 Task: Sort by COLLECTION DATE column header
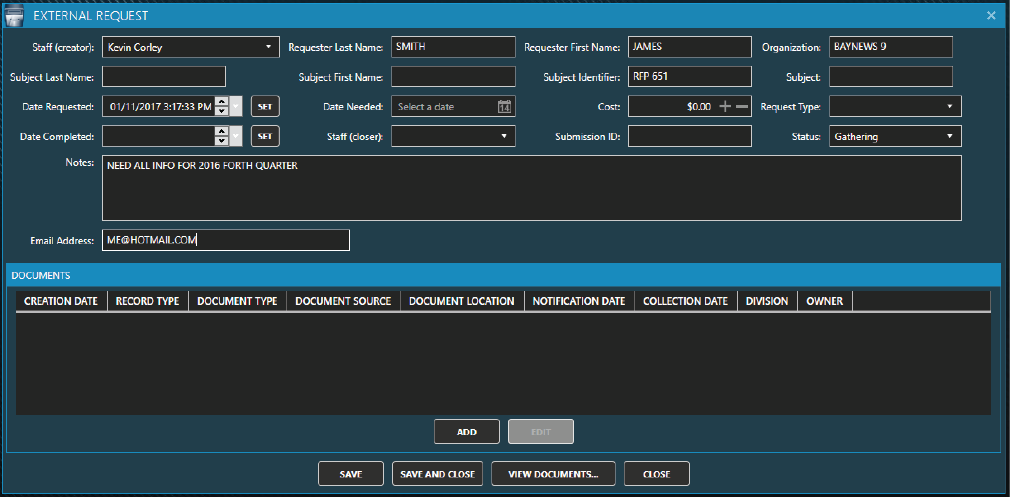[685, 301]
